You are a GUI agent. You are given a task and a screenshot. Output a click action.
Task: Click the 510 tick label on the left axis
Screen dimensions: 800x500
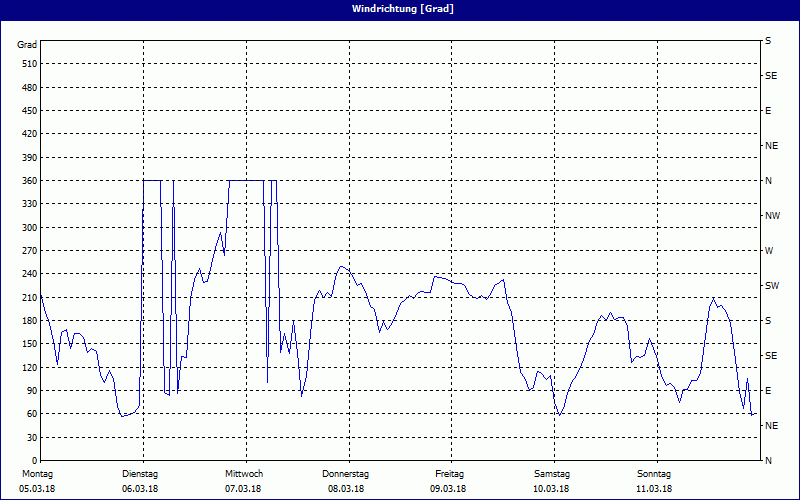(28, 64)
